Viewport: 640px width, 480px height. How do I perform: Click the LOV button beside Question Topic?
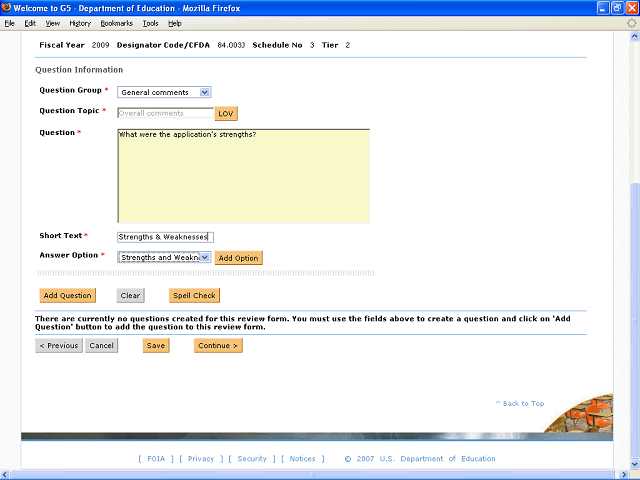pyautogui.click(x=226, y=113)
